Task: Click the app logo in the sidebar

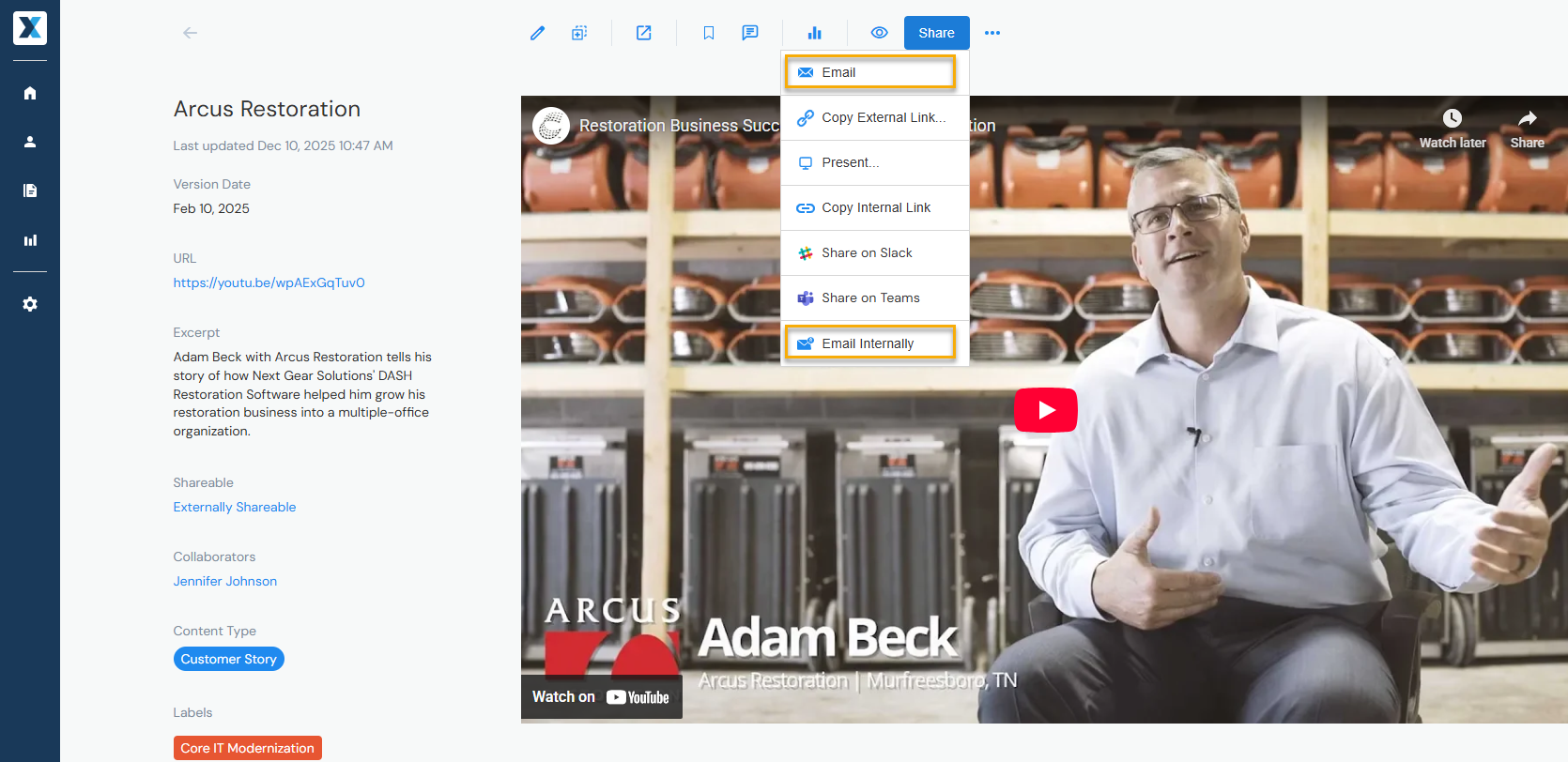Action: click(x=30, y=28)
